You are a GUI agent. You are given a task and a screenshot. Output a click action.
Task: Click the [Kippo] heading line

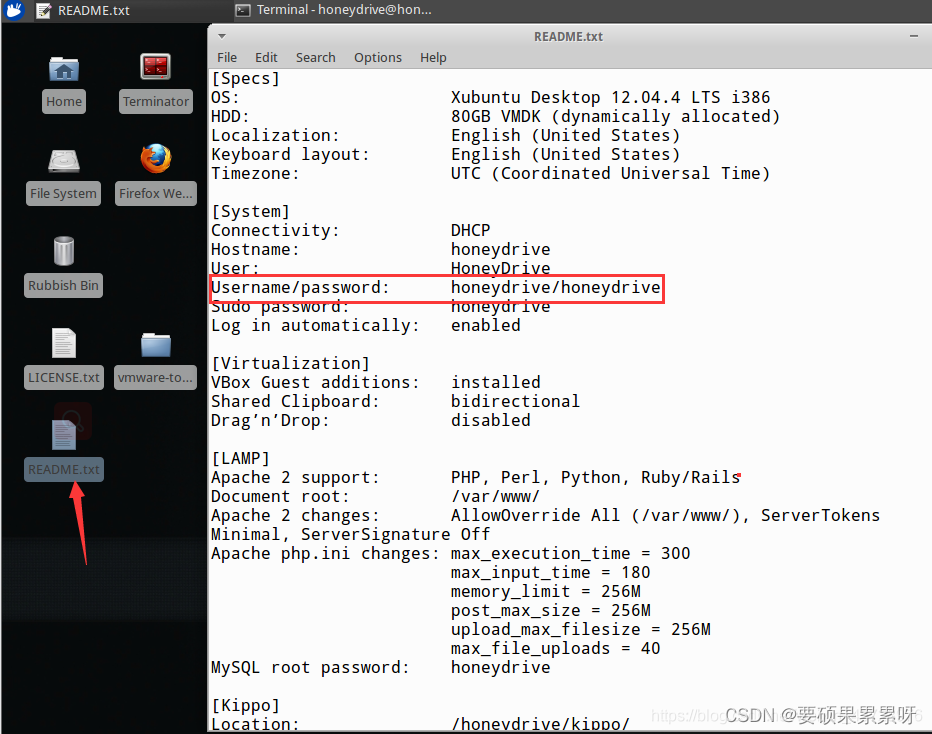click(245, 706)
